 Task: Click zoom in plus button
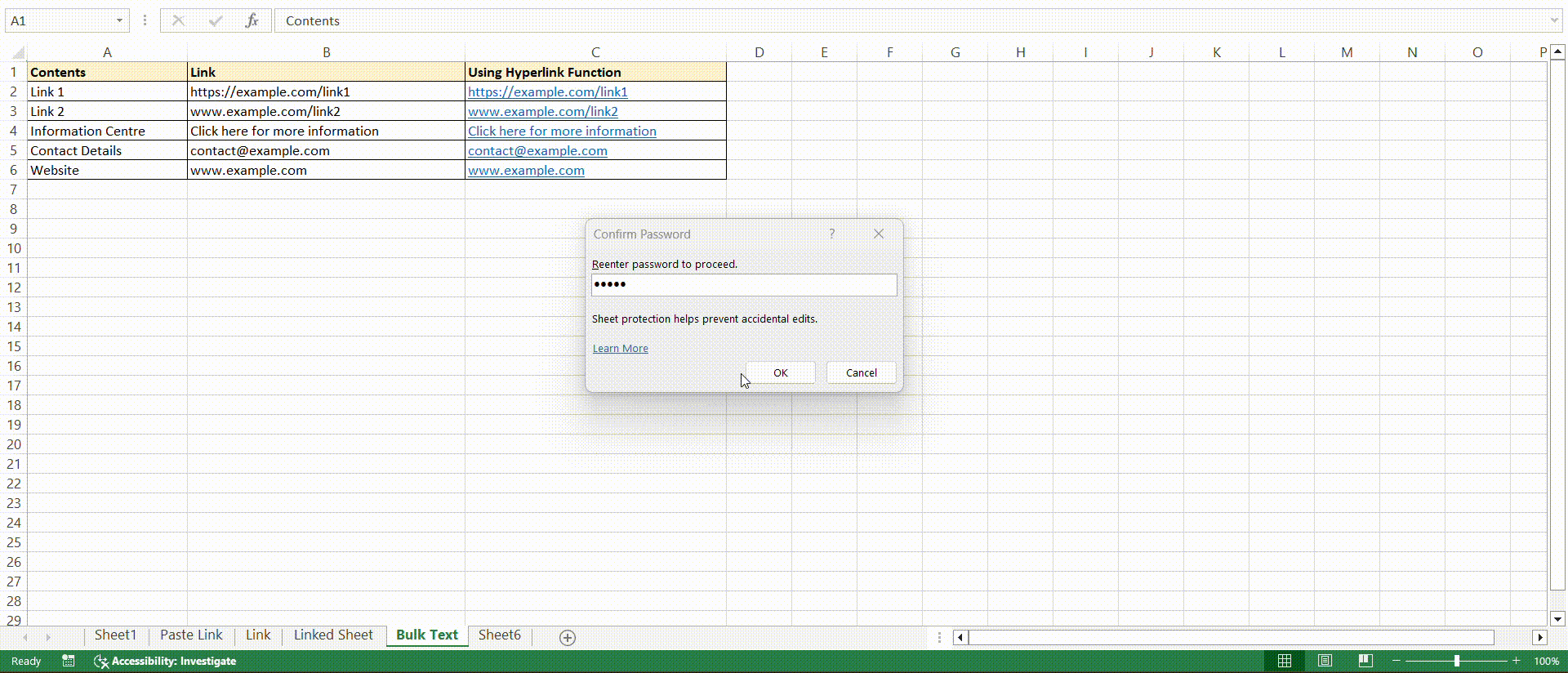[x=1517, y=661]
